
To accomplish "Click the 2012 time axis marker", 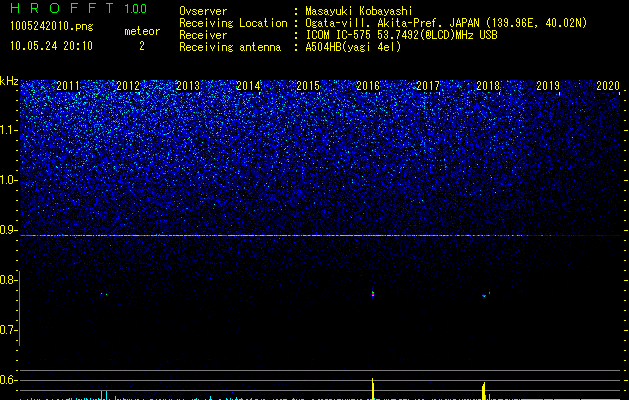I will click(x=128, y=86).
